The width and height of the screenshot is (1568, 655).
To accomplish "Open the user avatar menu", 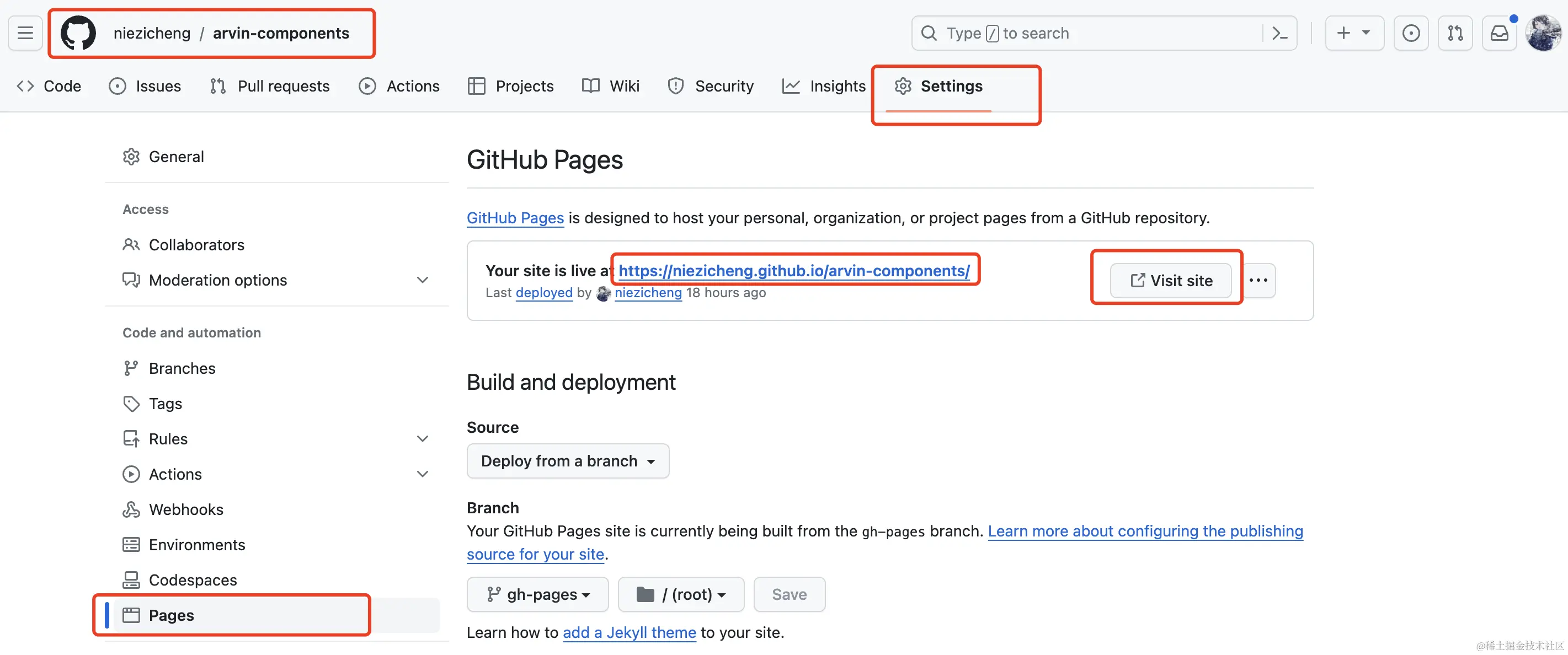I will tap(1543, 33).
